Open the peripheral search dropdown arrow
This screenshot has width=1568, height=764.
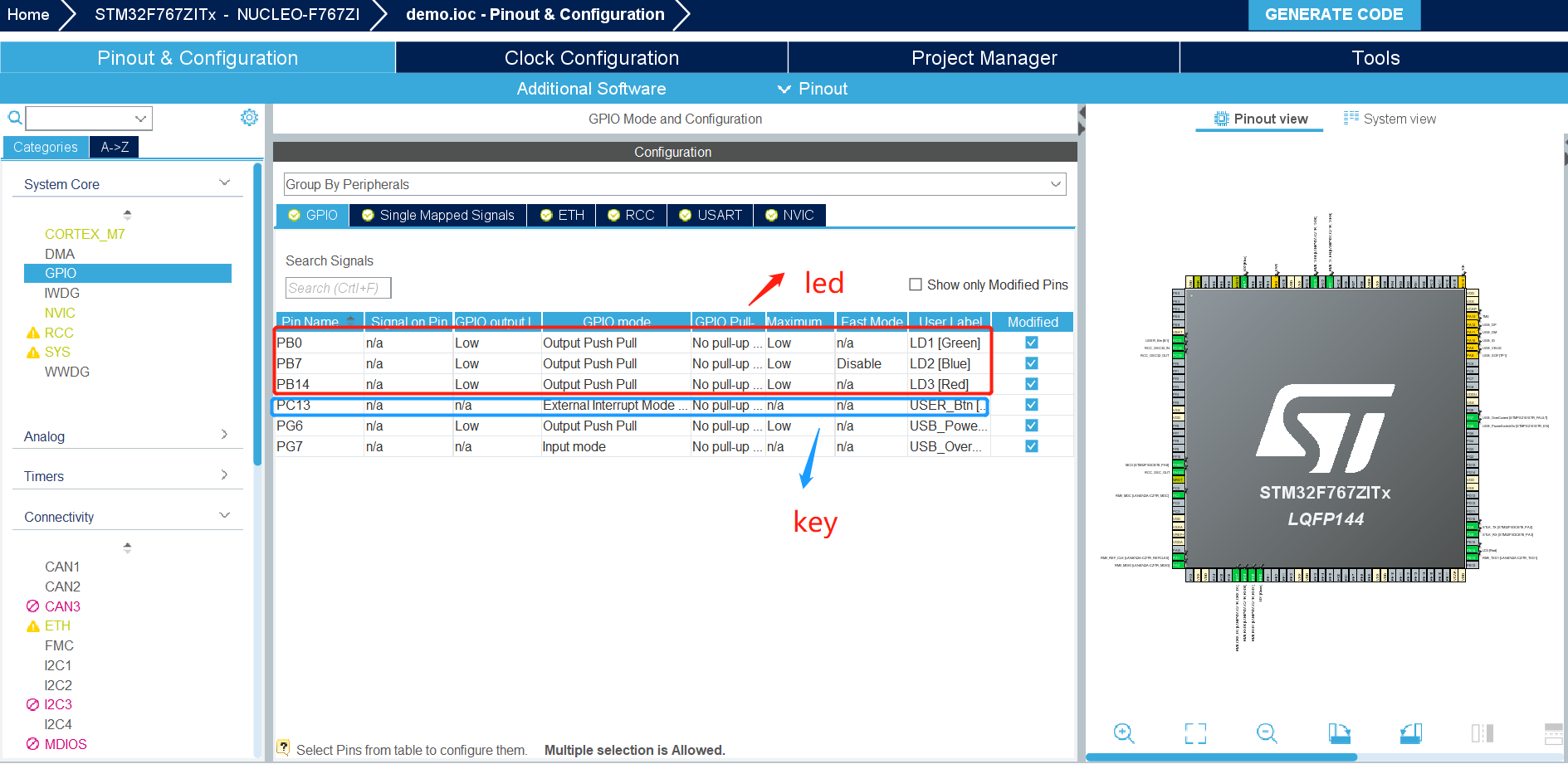tap(141, 119)
